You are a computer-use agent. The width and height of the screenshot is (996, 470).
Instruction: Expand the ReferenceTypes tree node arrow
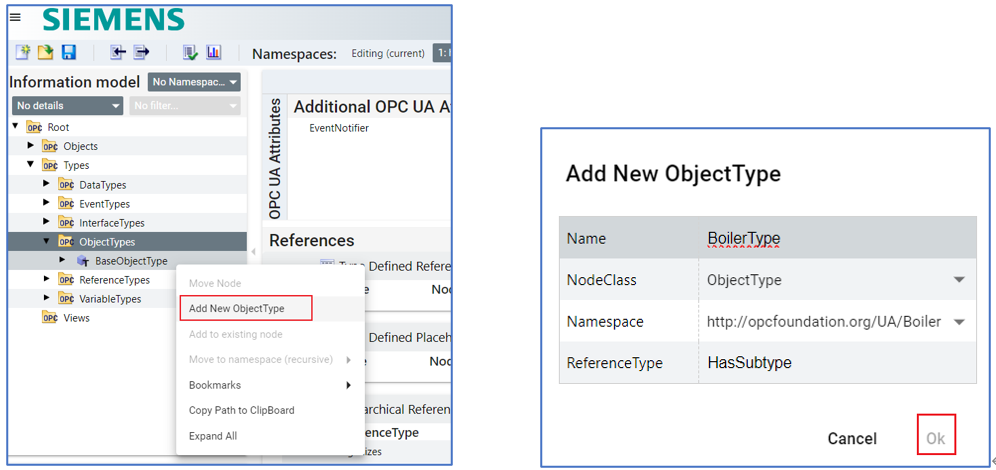46,279
